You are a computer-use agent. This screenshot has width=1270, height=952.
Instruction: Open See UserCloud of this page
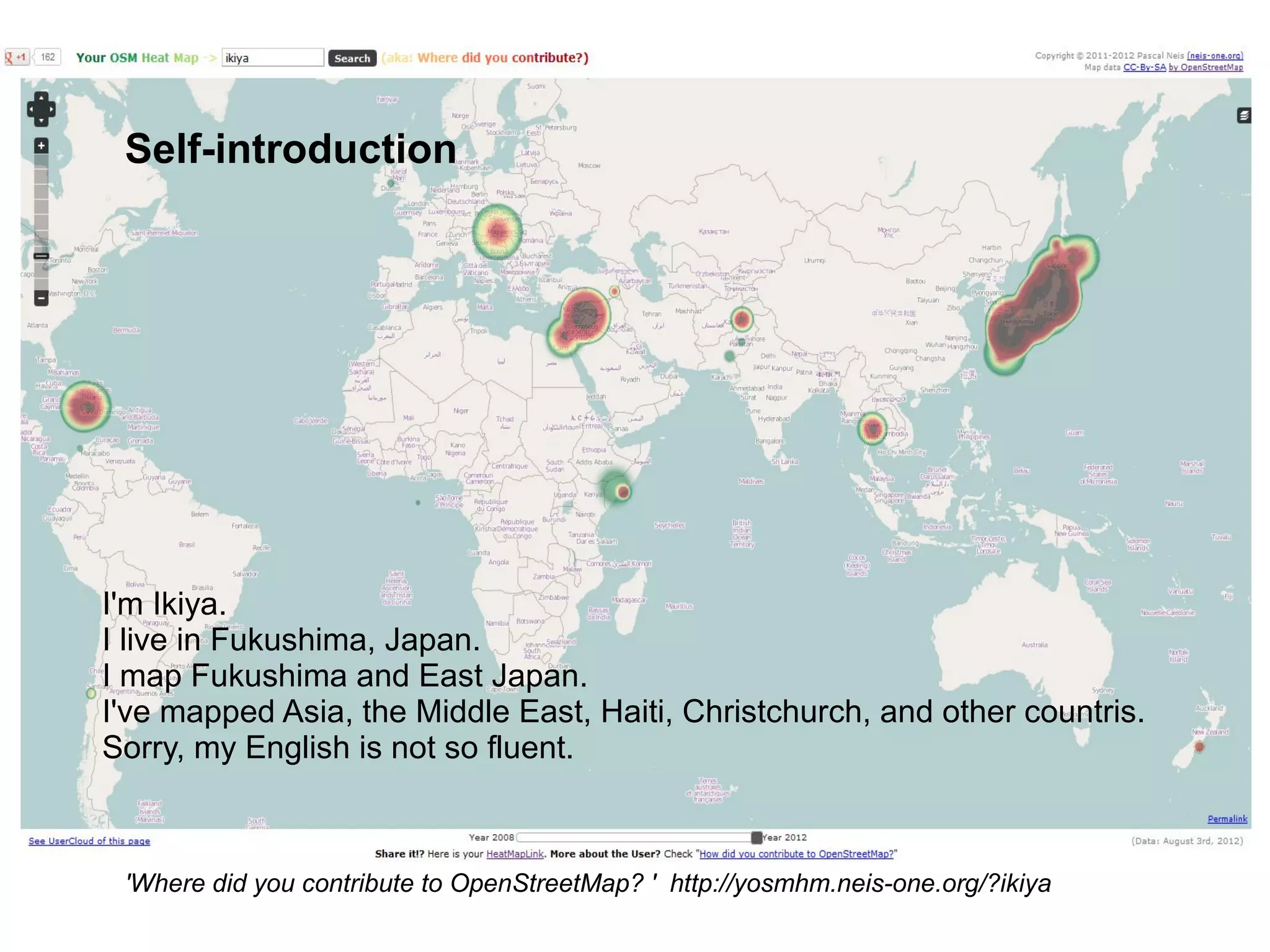point(89,841)
